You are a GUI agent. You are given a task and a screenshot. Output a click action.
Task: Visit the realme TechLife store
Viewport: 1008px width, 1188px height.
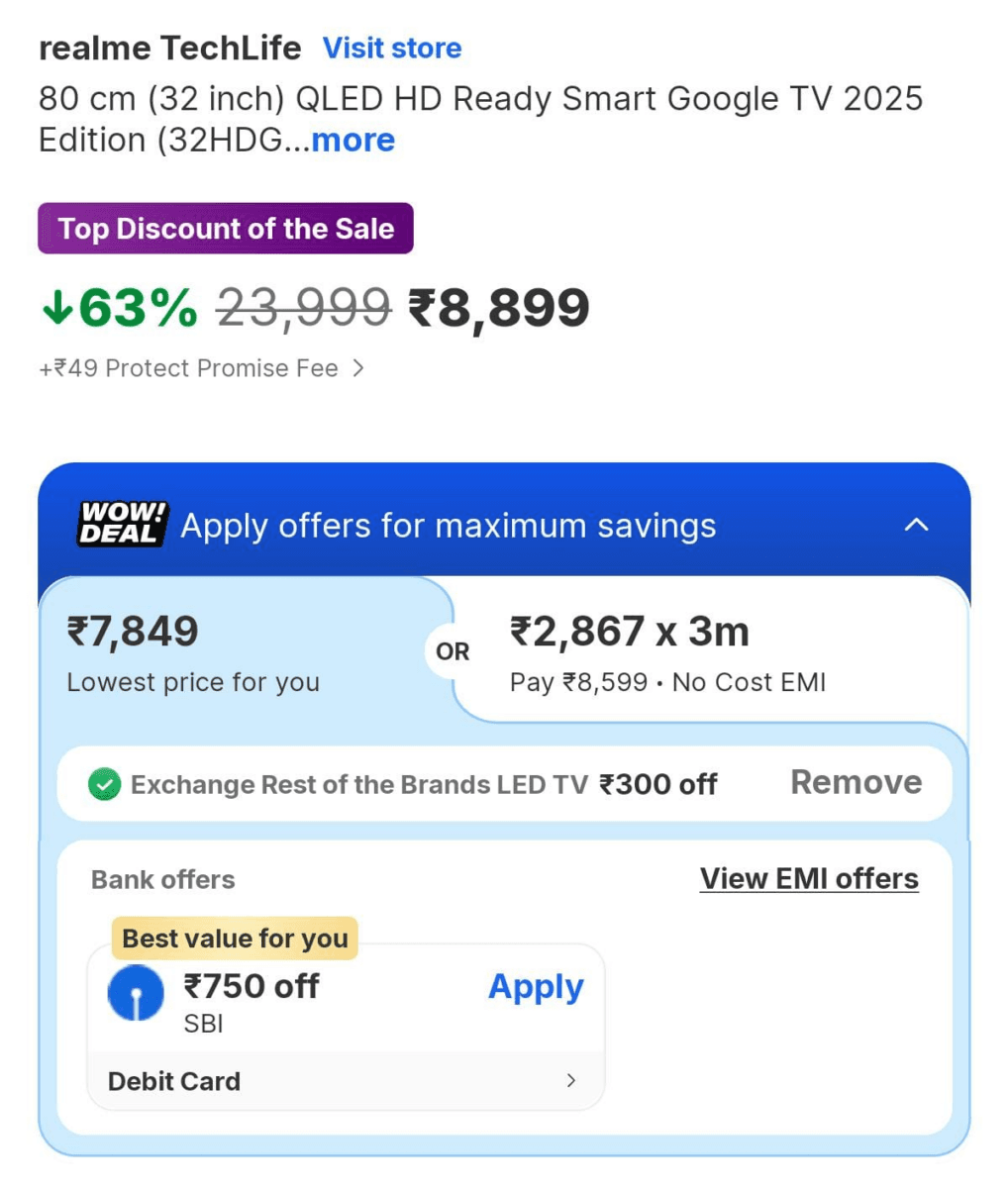(x=392, y=48)
